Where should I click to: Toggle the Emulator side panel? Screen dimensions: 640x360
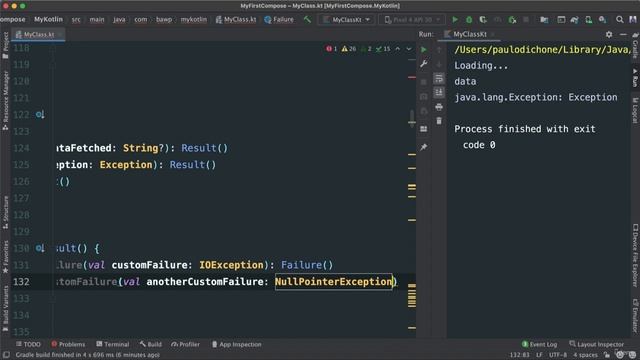tap(635, 316)
